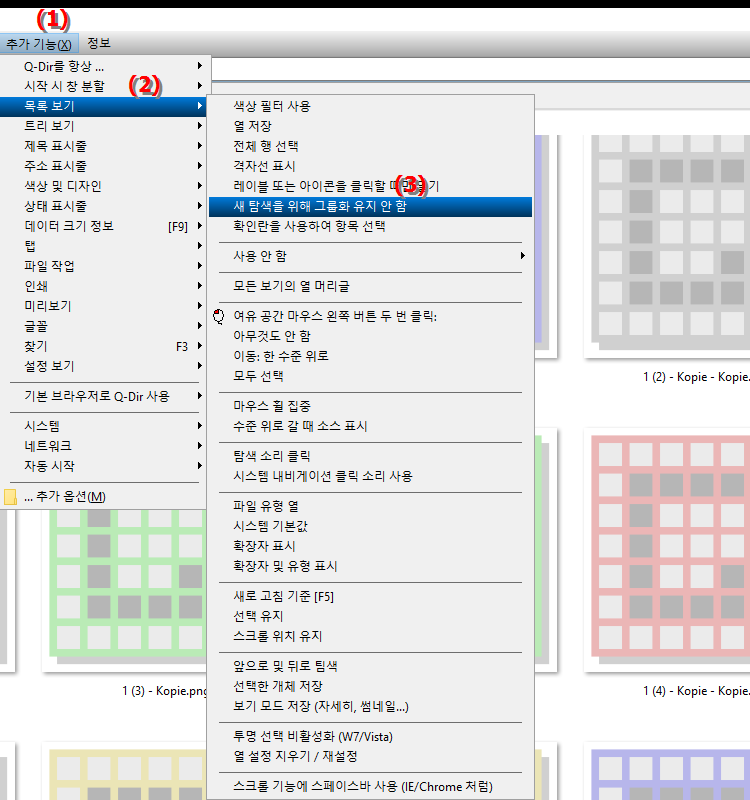This screenshot has height=800, width=750.
Task: Open the 미리보기 menu entry
Action: click(x=105, y=306)
